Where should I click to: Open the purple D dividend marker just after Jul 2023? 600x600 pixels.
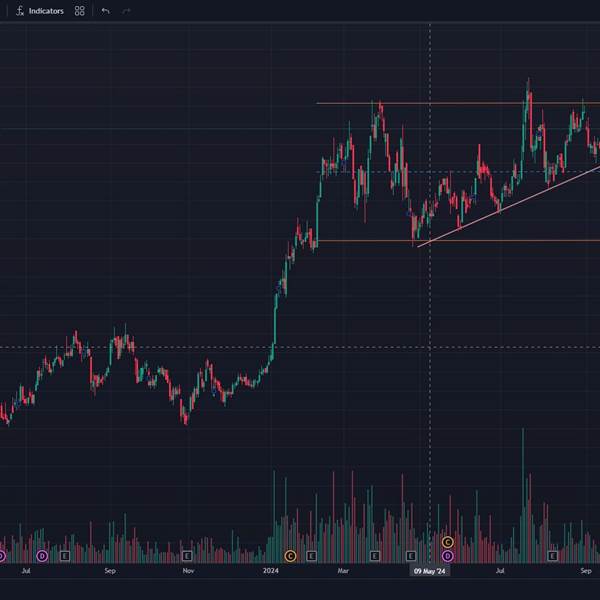(42, 556)
